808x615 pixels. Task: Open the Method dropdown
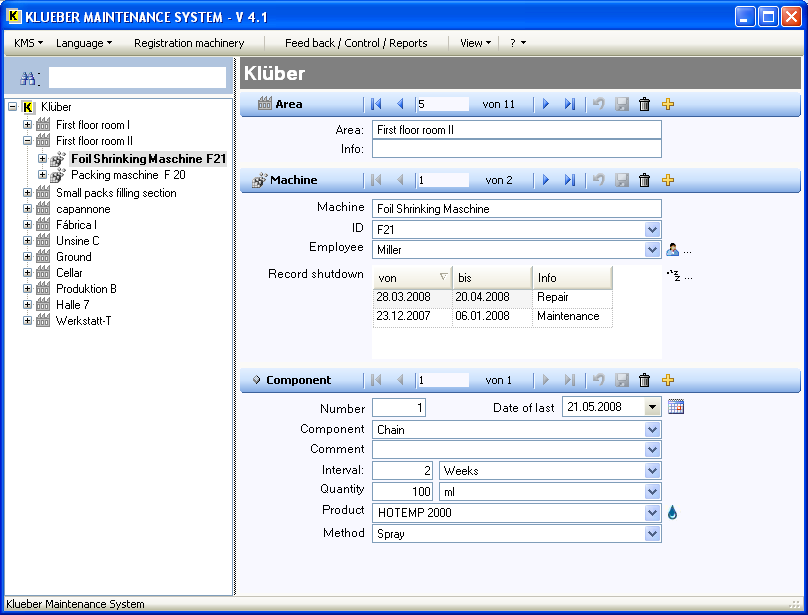coord(652,534)
